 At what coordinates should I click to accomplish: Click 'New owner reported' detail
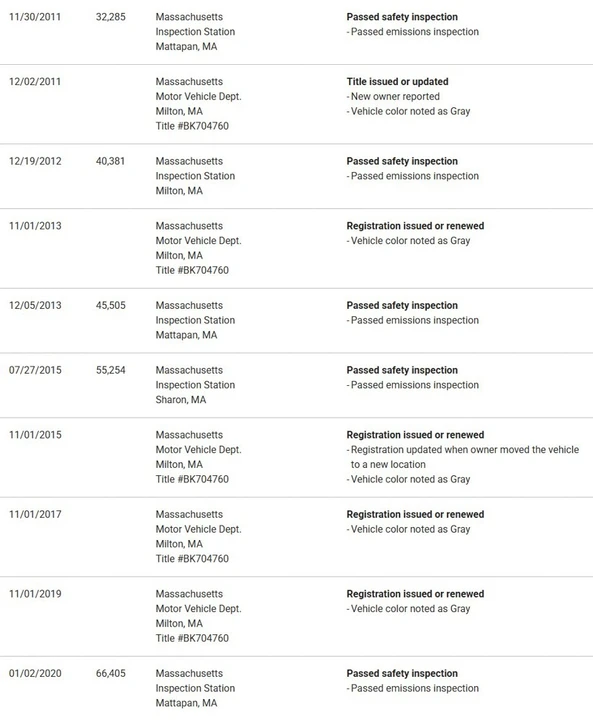395,96
